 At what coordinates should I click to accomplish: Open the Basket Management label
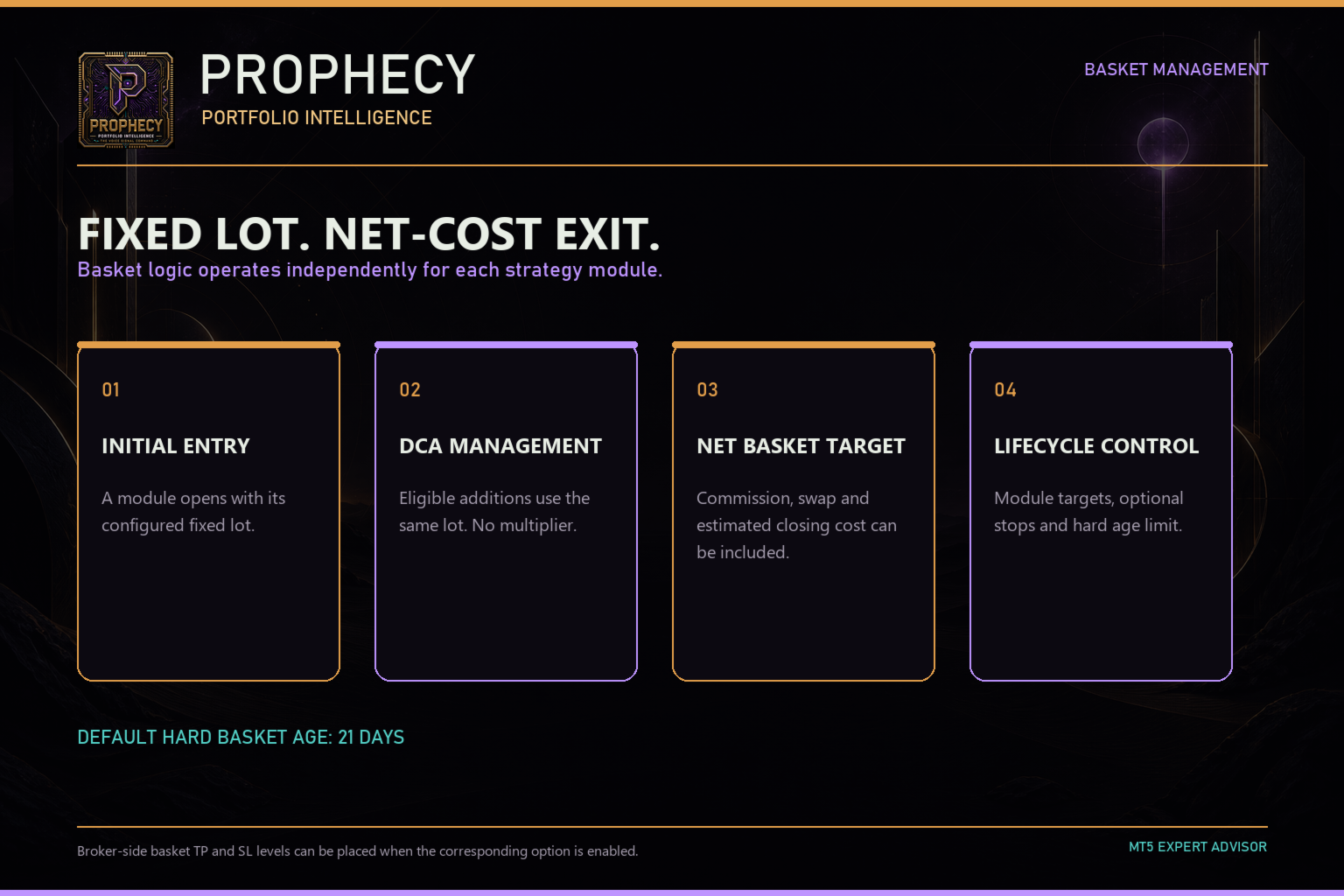point(1176,69)
